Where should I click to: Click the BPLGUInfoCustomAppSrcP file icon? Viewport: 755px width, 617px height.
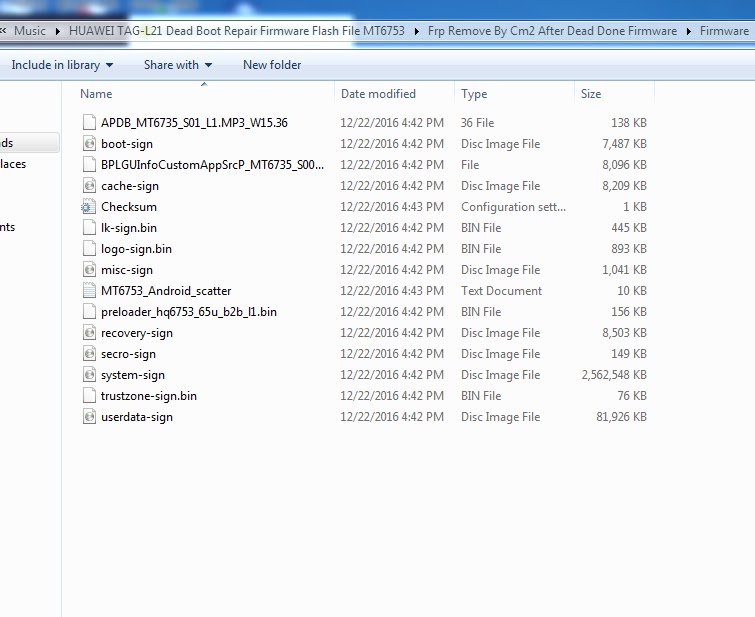pos(89,165)
